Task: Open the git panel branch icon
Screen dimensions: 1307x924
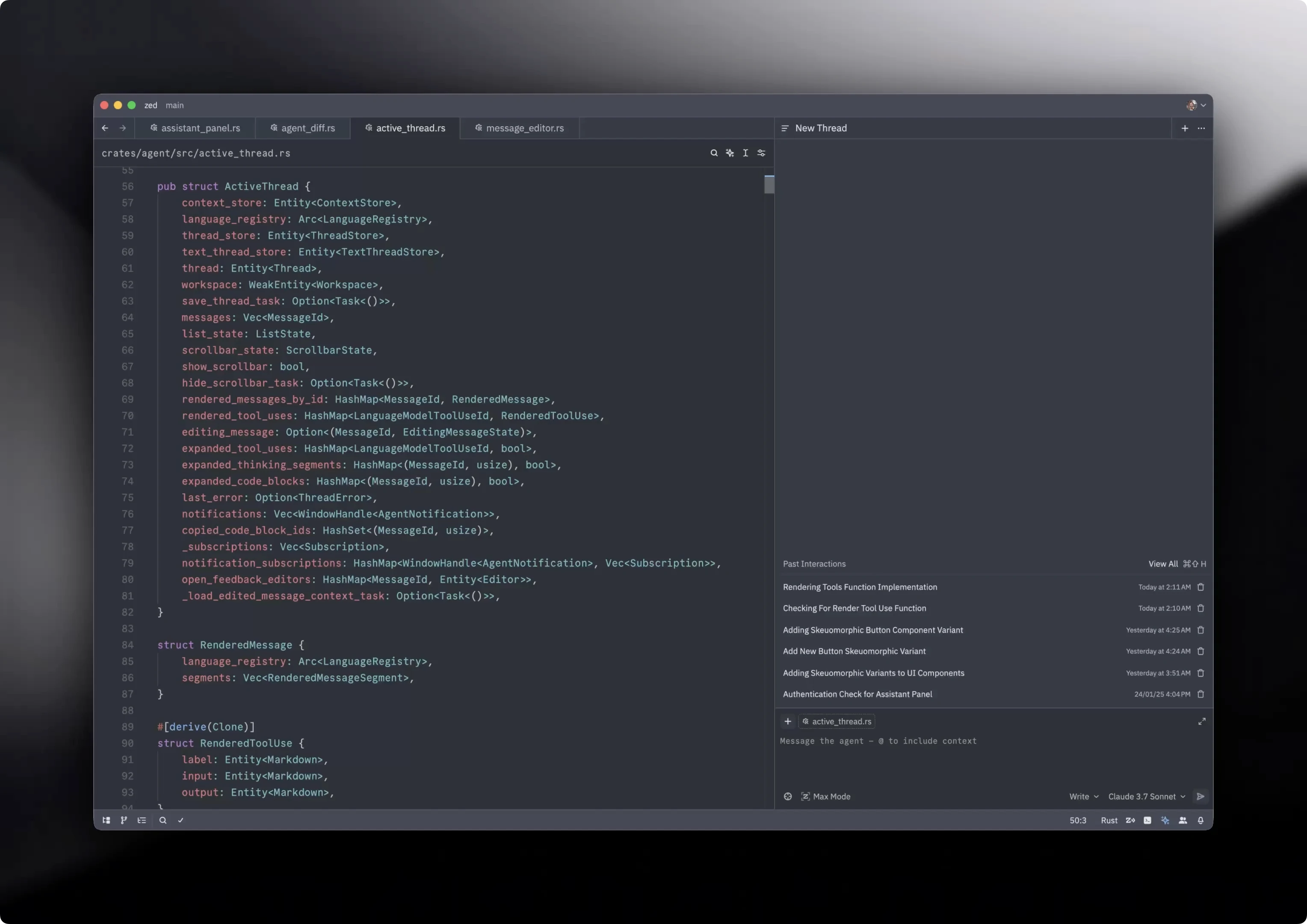Action: [124, 820]
